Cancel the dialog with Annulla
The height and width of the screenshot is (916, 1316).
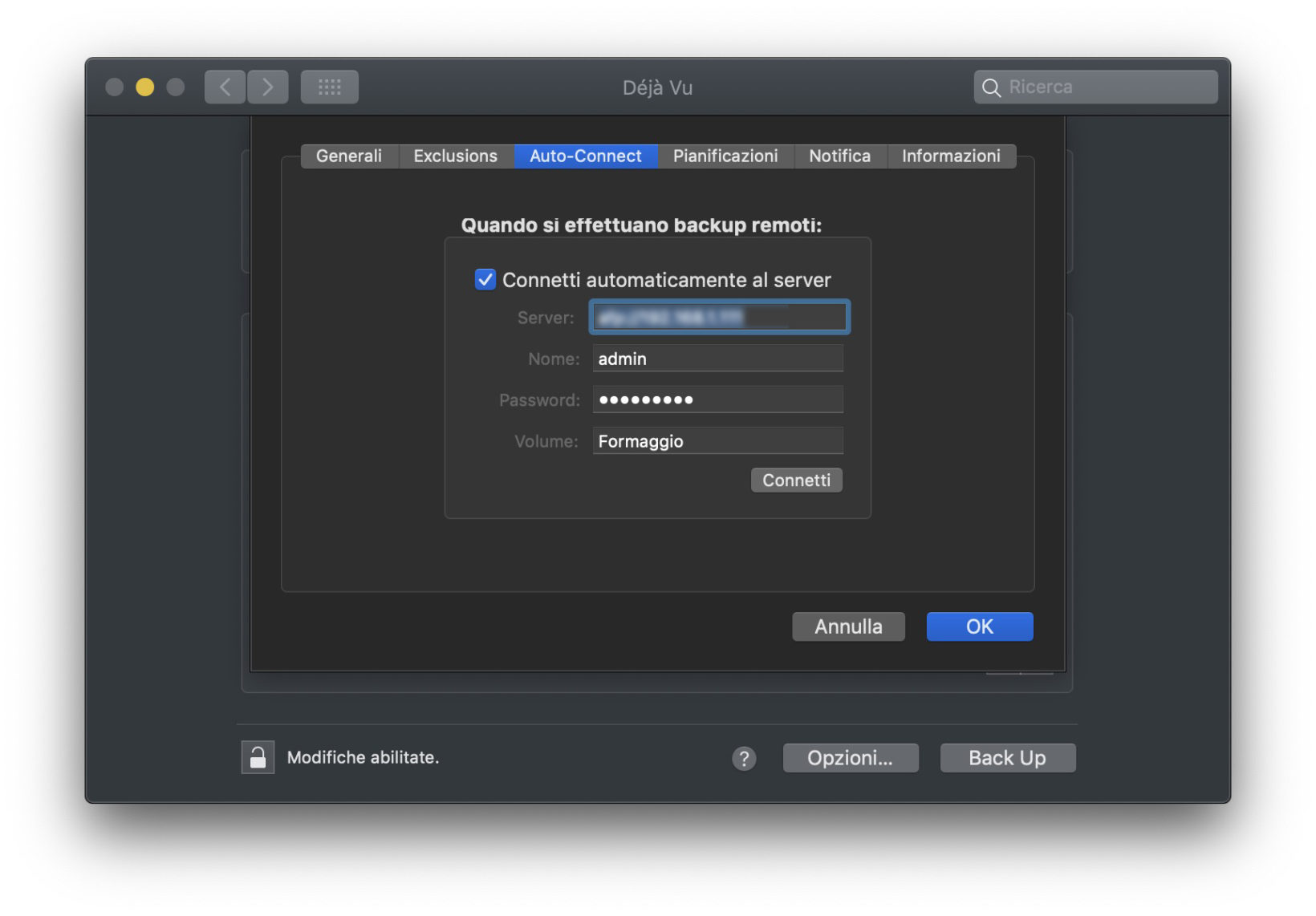848,626
